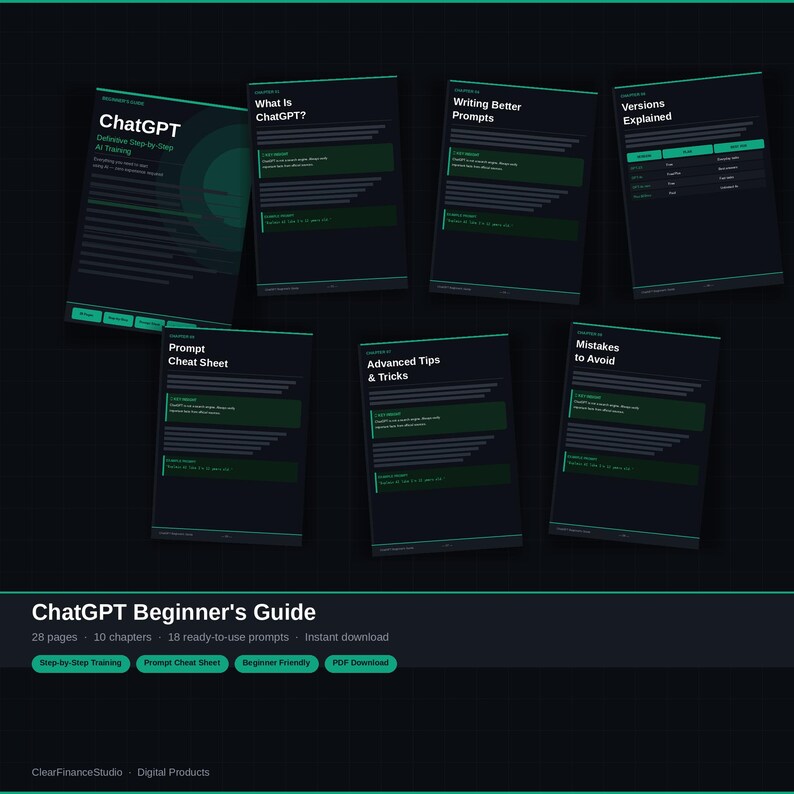Click Key Insight box on What Is ChatGPT? page
Image resolution: width=794 pixels, height=794 pixels.
pyautogui.click(x=326, y=161)
